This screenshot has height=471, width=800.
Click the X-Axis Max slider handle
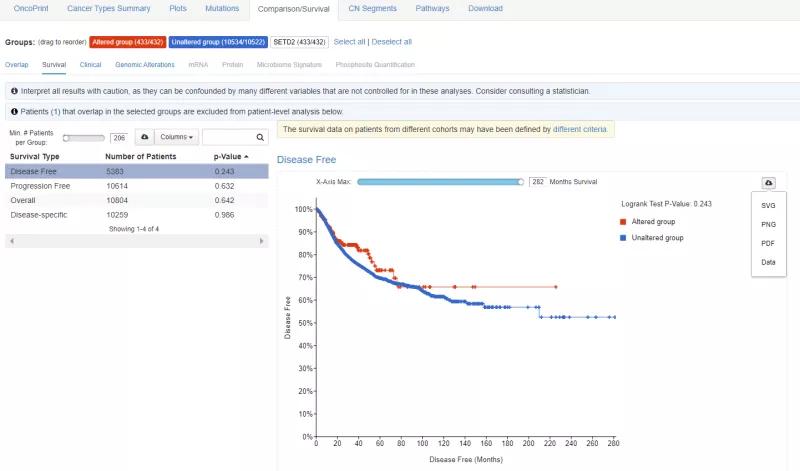(521, 182)
